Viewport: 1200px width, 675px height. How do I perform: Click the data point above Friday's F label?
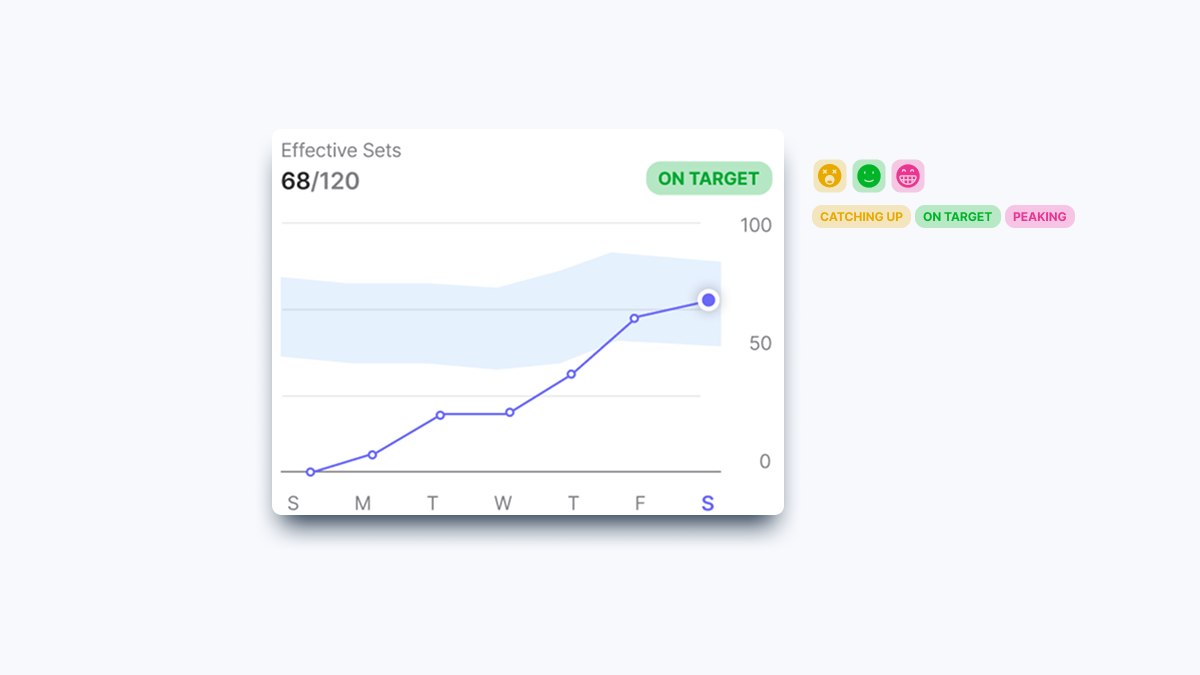tap(634, 318)
